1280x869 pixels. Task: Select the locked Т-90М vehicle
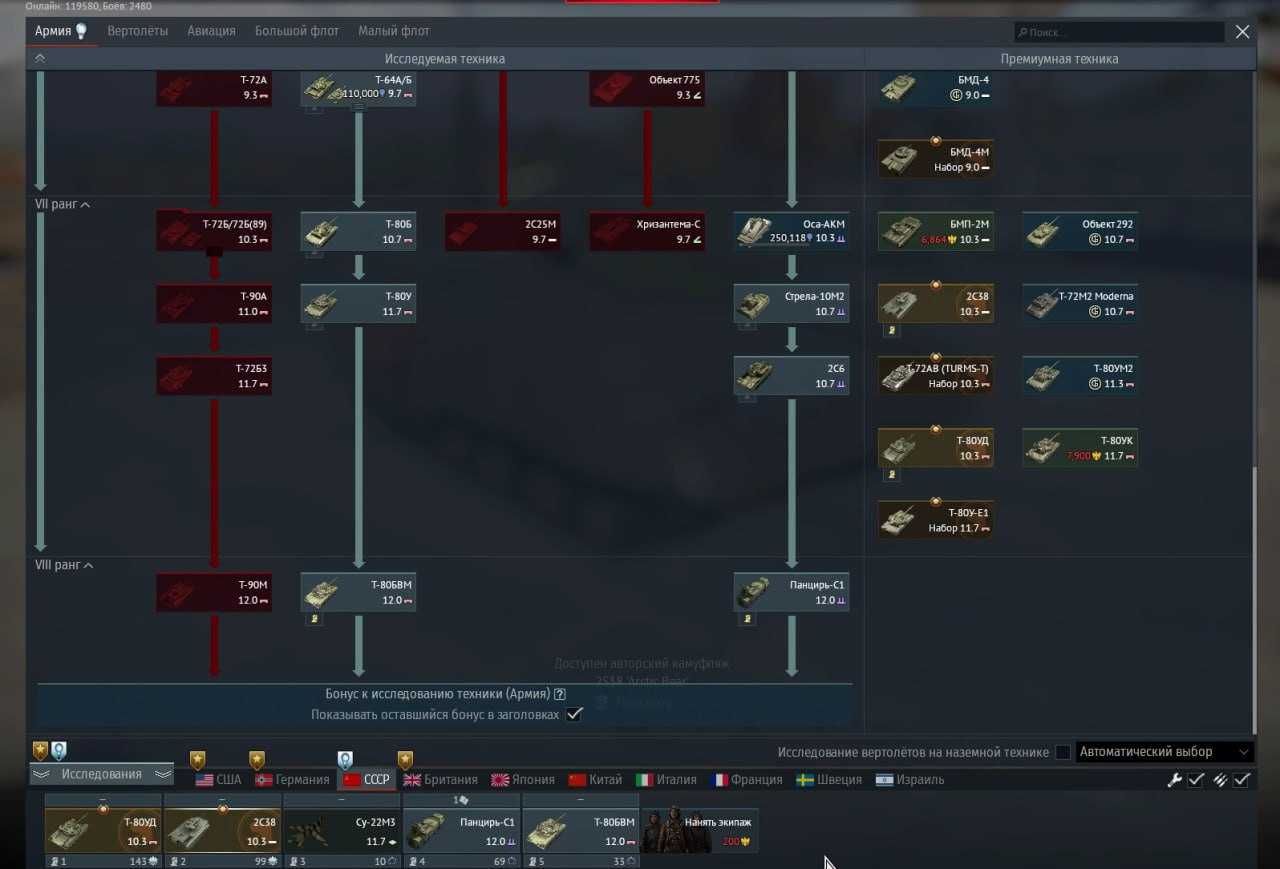point(214,592)
